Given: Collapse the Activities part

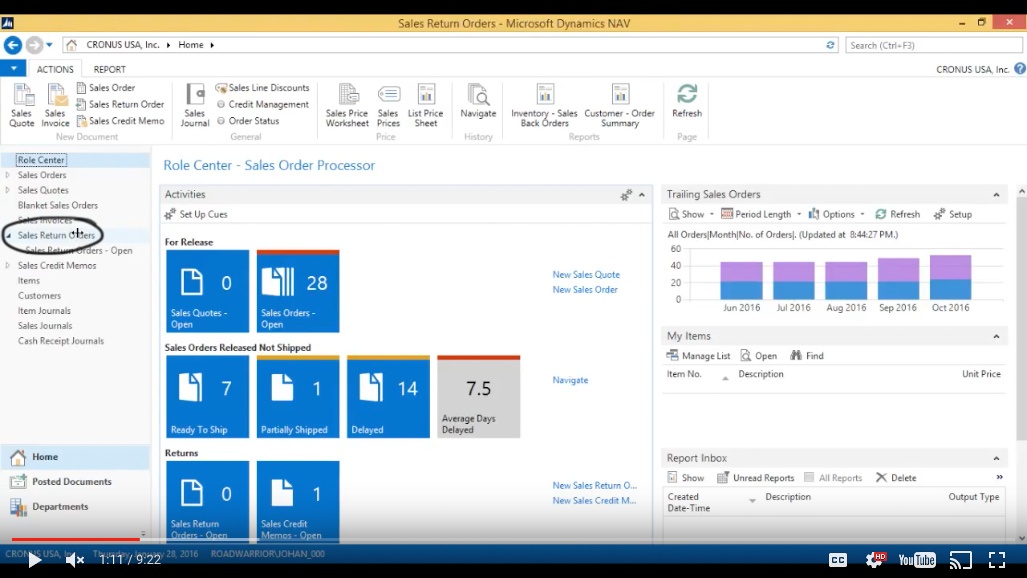Looking at the screenshot, I should 642,195.
